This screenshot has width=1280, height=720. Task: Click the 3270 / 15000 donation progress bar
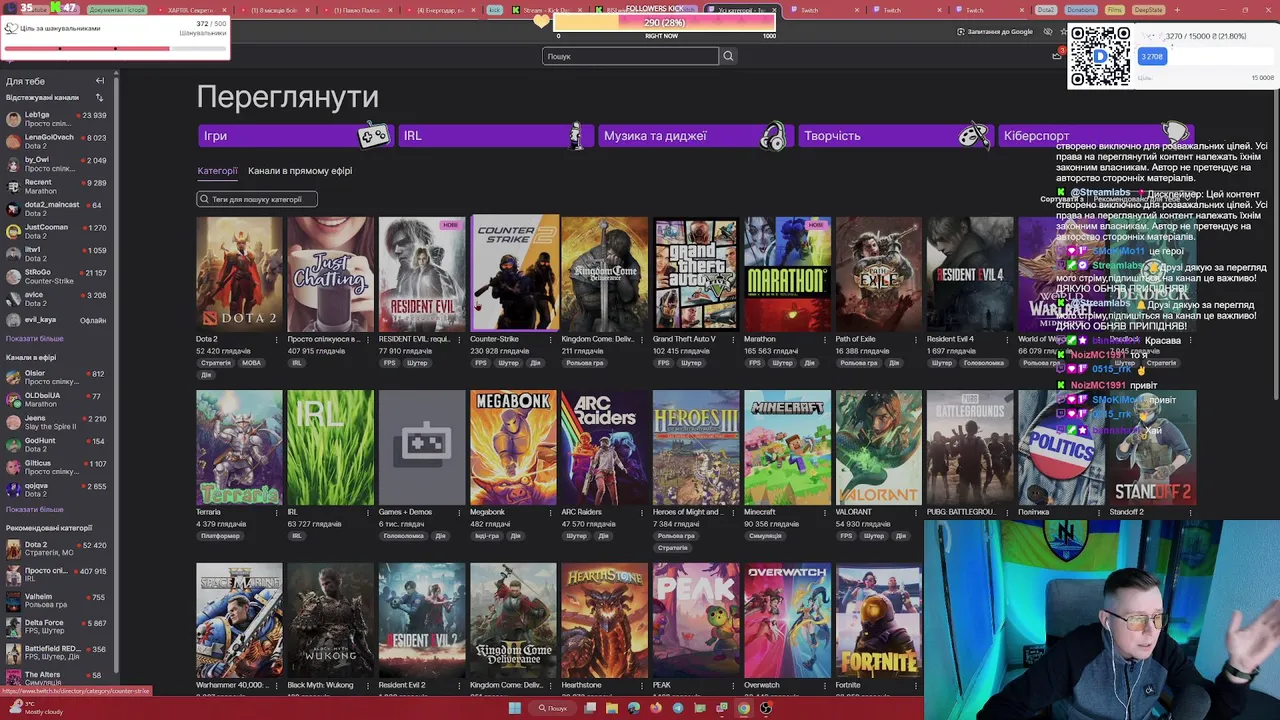coord(1205,57)
